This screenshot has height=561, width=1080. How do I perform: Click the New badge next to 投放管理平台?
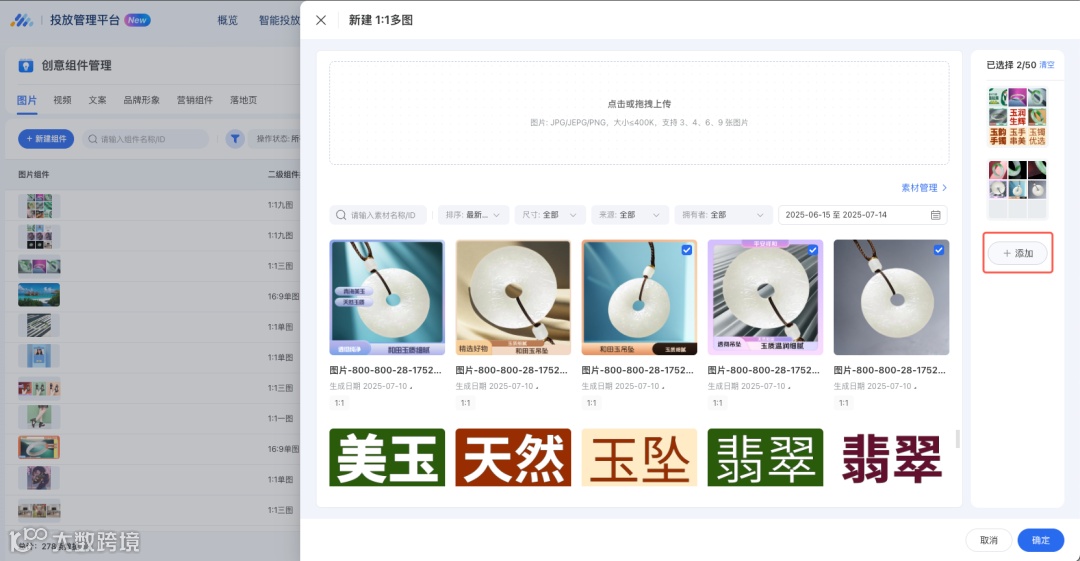(137, 20)
